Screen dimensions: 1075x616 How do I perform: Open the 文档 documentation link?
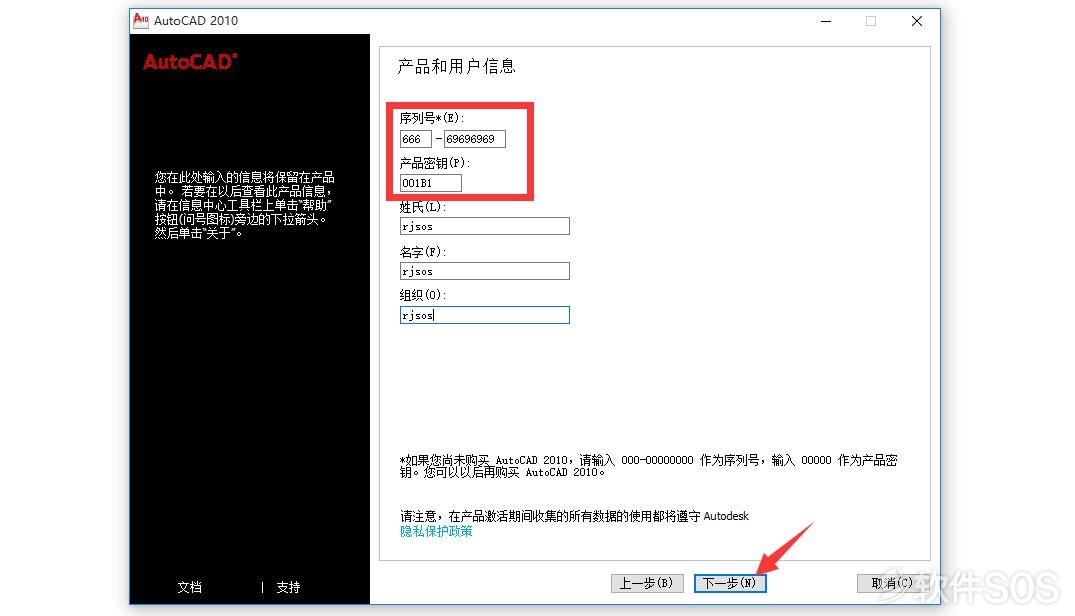190,587
